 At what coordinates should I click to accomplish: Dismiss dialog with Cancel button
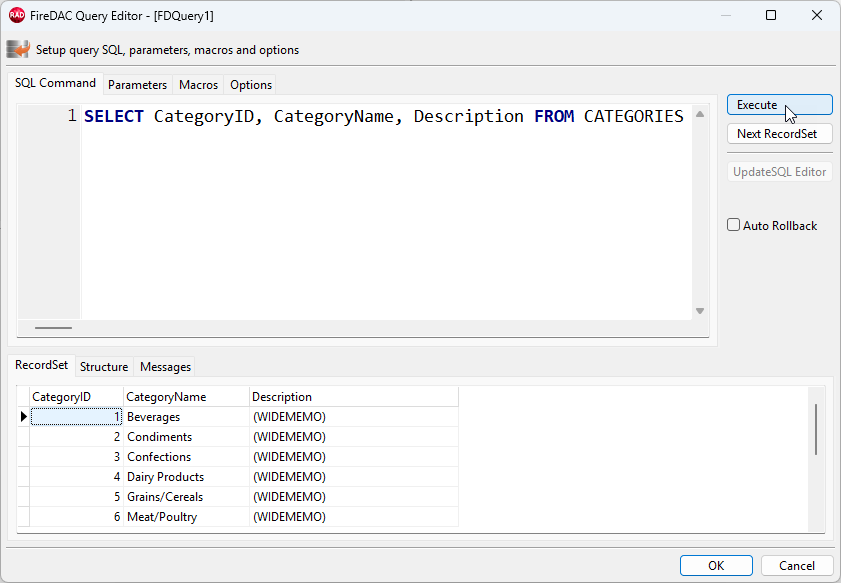coord(796,565)
